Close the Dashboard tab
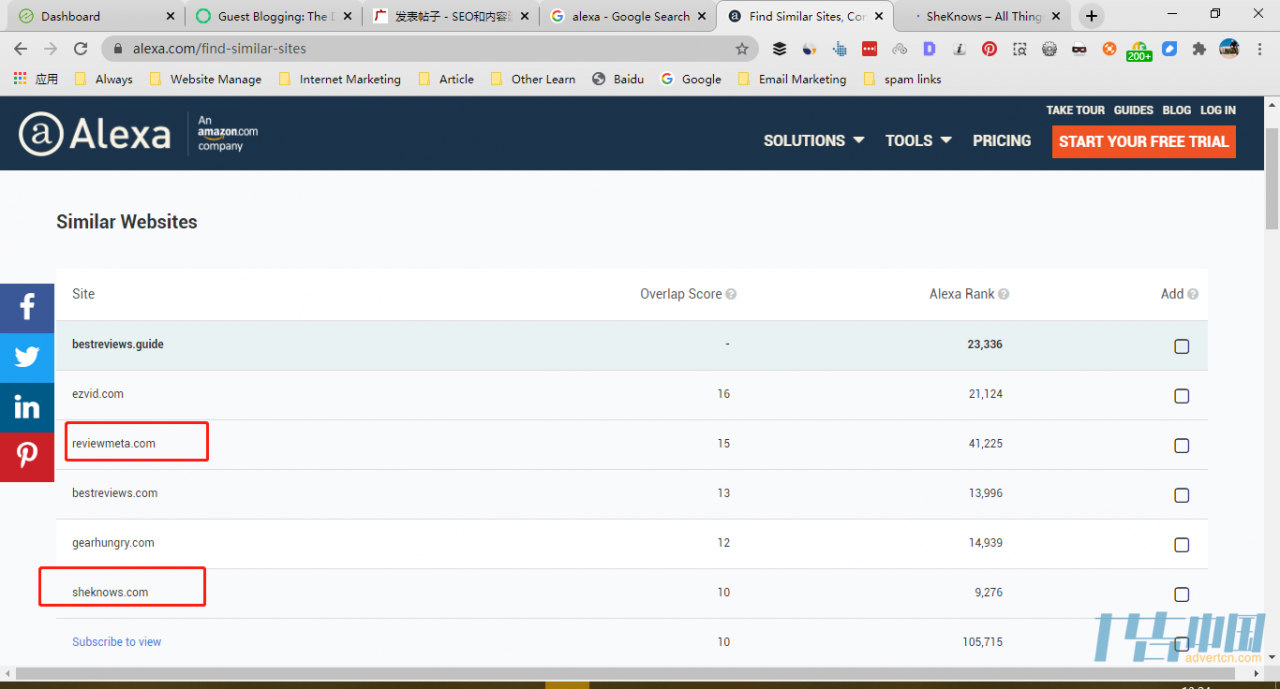This screenshot has width=1280, height=689. [x=169, y=16]
